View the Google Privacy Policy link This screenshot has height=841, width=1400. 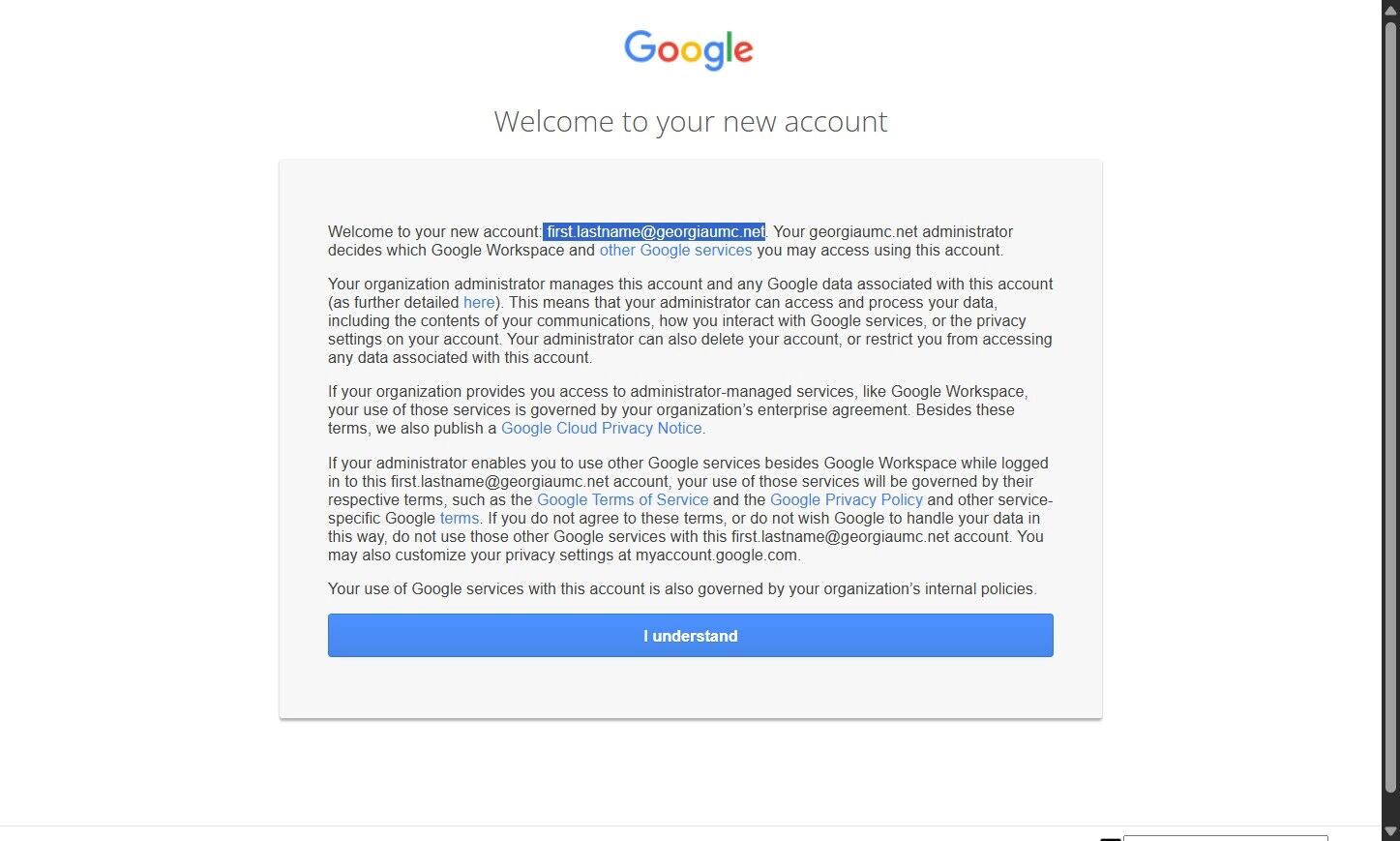click(x=846, y=500)
